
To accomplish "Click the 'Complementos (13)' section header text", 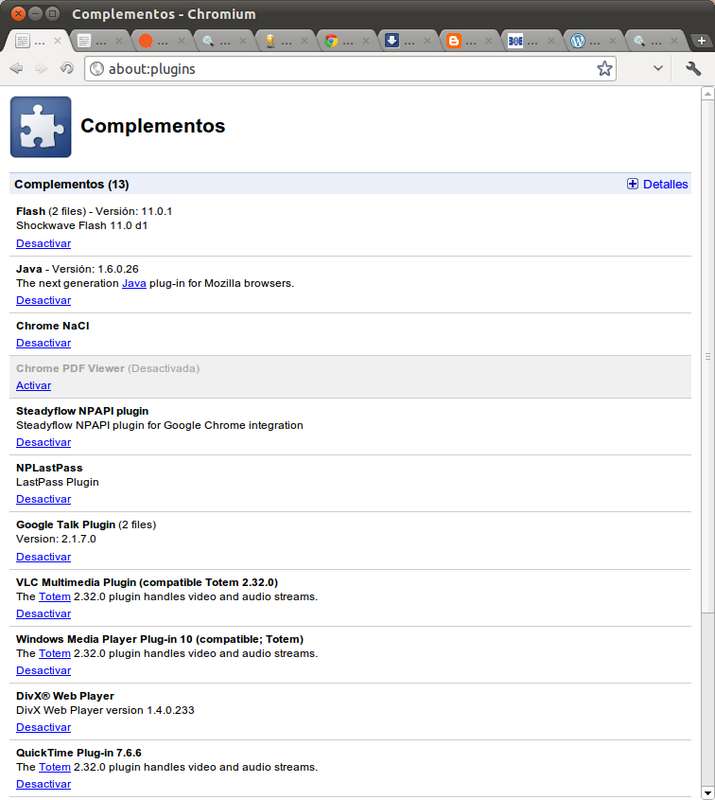I will click(71, 184).
